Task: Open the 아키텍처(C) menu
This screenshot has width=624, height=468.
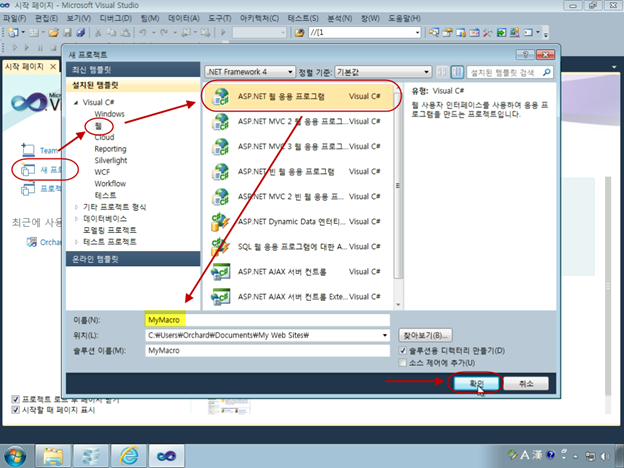Action: 259,18
